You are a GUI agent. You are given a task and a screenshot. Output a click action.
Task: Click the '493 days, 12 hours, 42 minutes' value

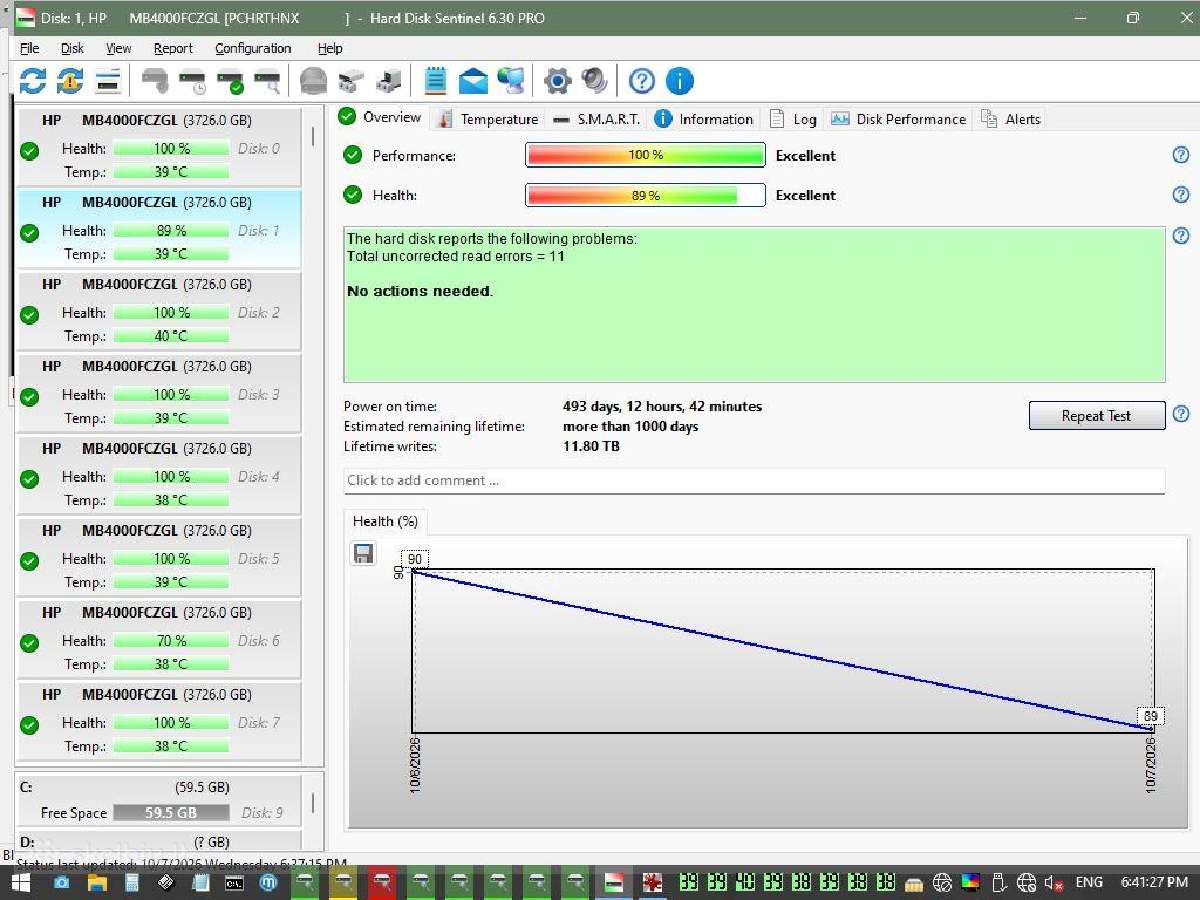[662, 406]
